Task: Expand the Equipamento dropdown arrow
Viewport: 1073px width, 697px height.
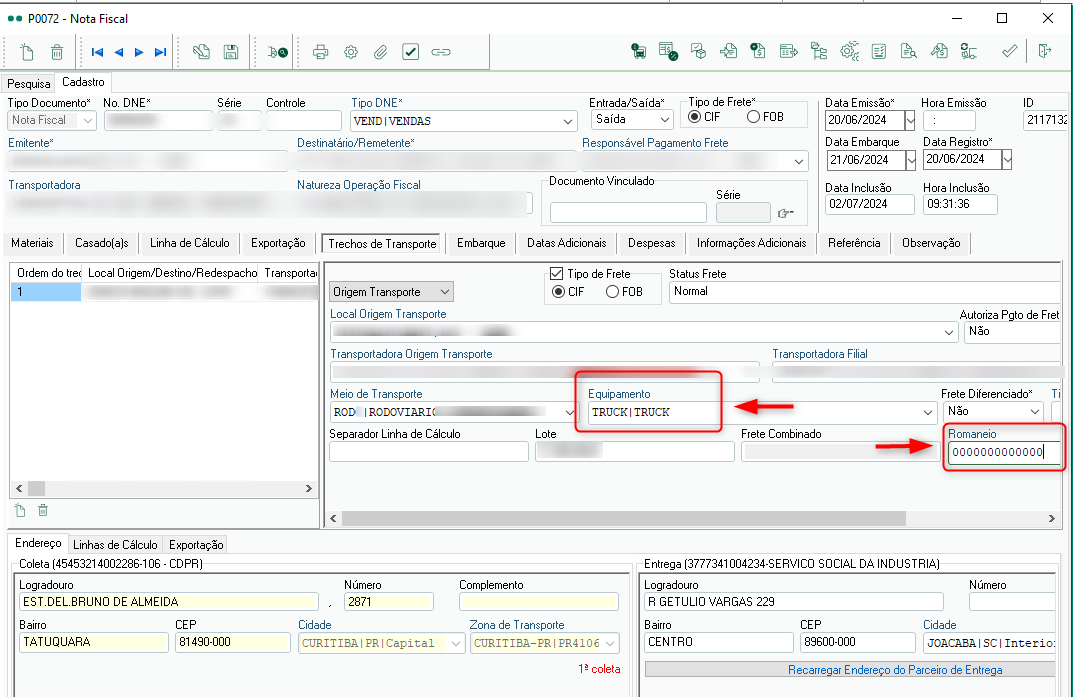Action: click(928, 412)
